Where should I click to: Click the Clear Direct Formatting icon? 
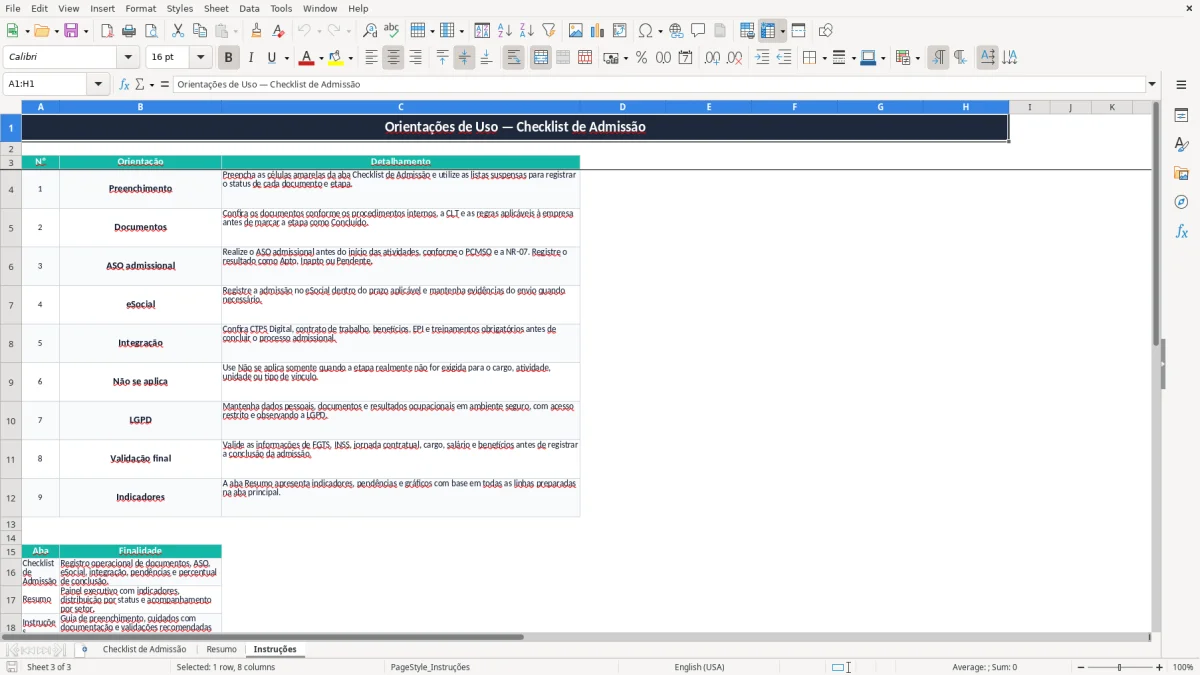tap(279, 31)
